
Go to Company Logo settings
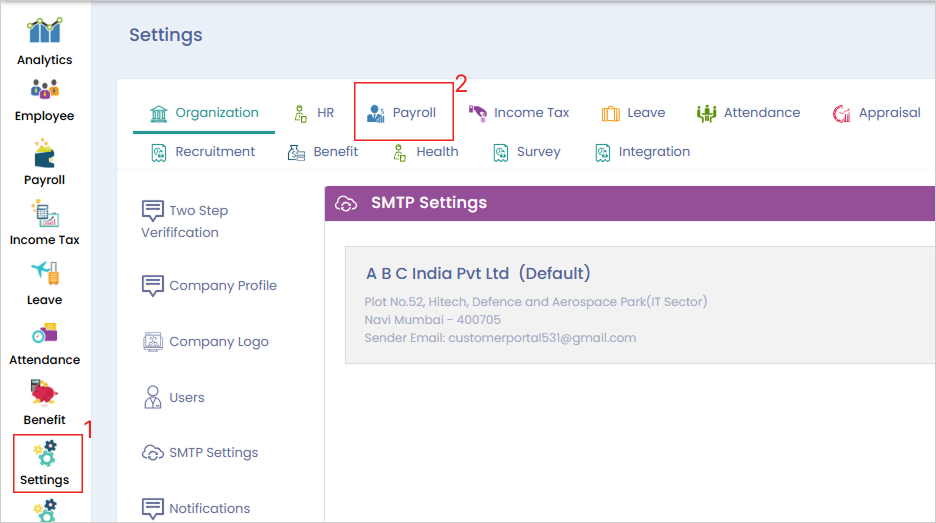[206, 342]
